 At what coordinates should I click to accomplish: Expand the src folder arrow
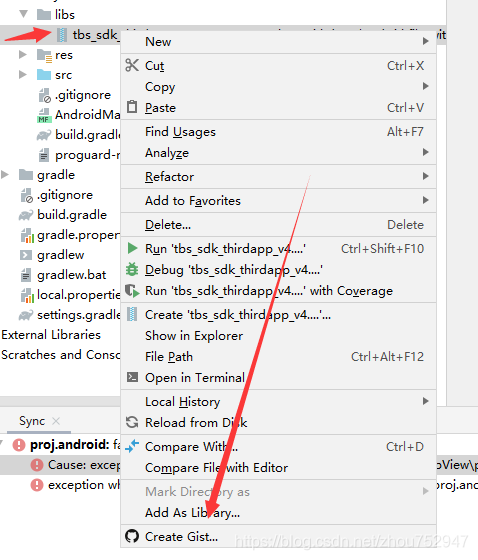click(x=23, y=75)
